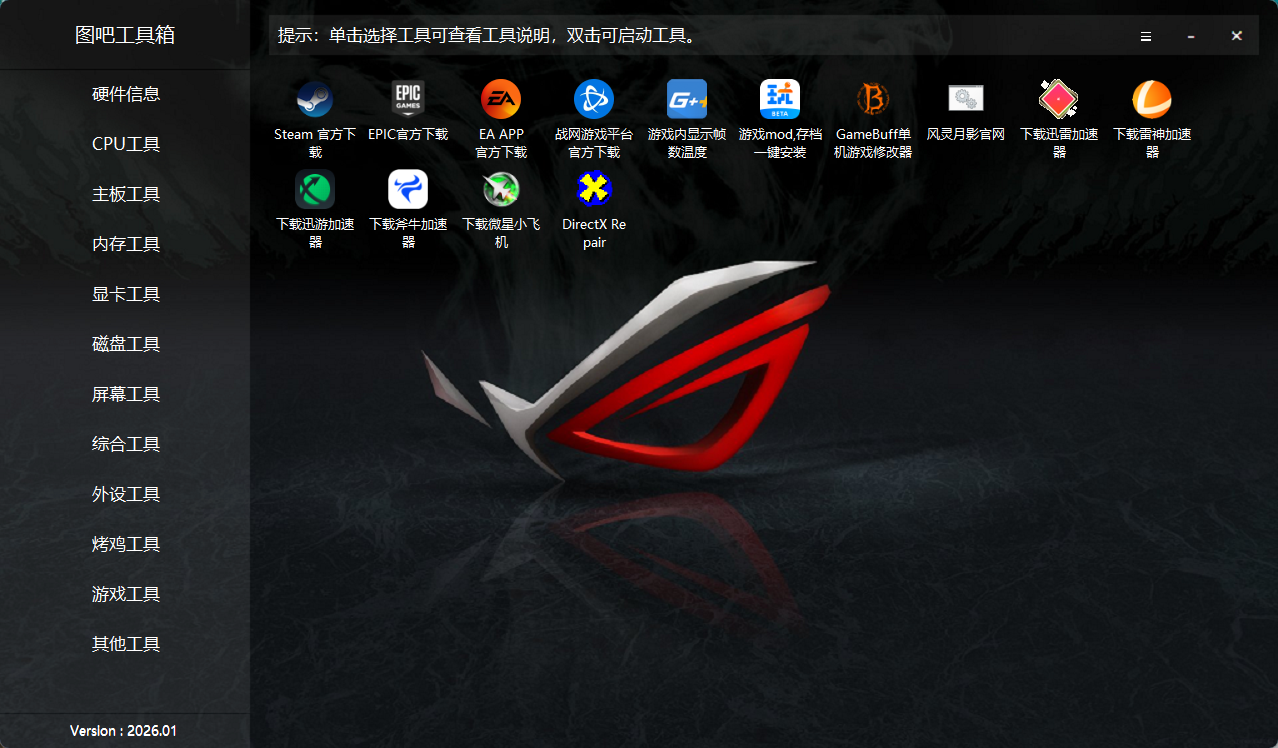
Task: Click the 游戏mod,存档一键安装 icon
Action: click(x=780, y=99)
